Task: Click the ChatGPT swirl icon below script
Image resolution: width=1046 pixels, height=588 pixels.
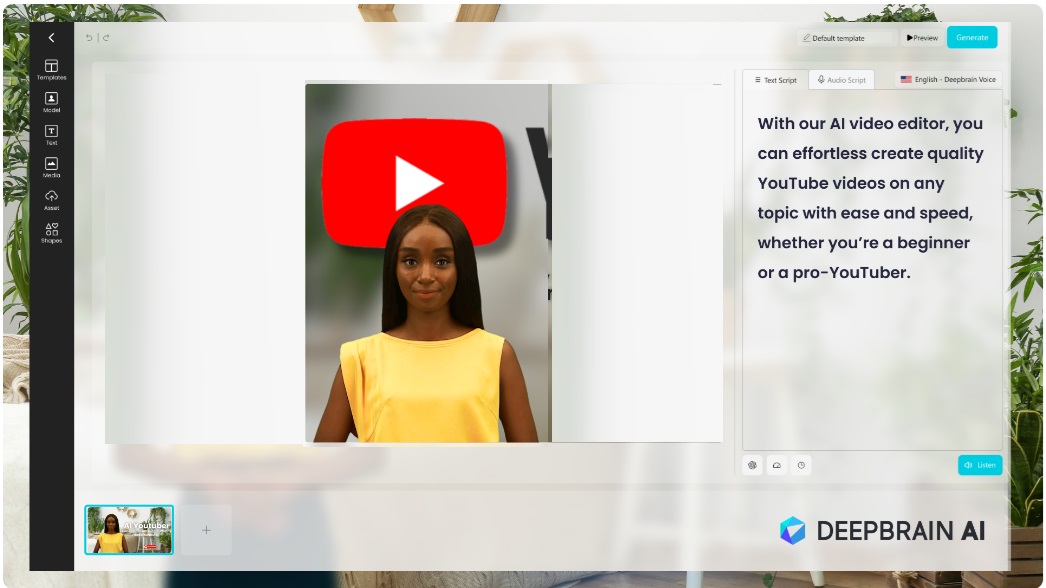Action: pos(752,465)
